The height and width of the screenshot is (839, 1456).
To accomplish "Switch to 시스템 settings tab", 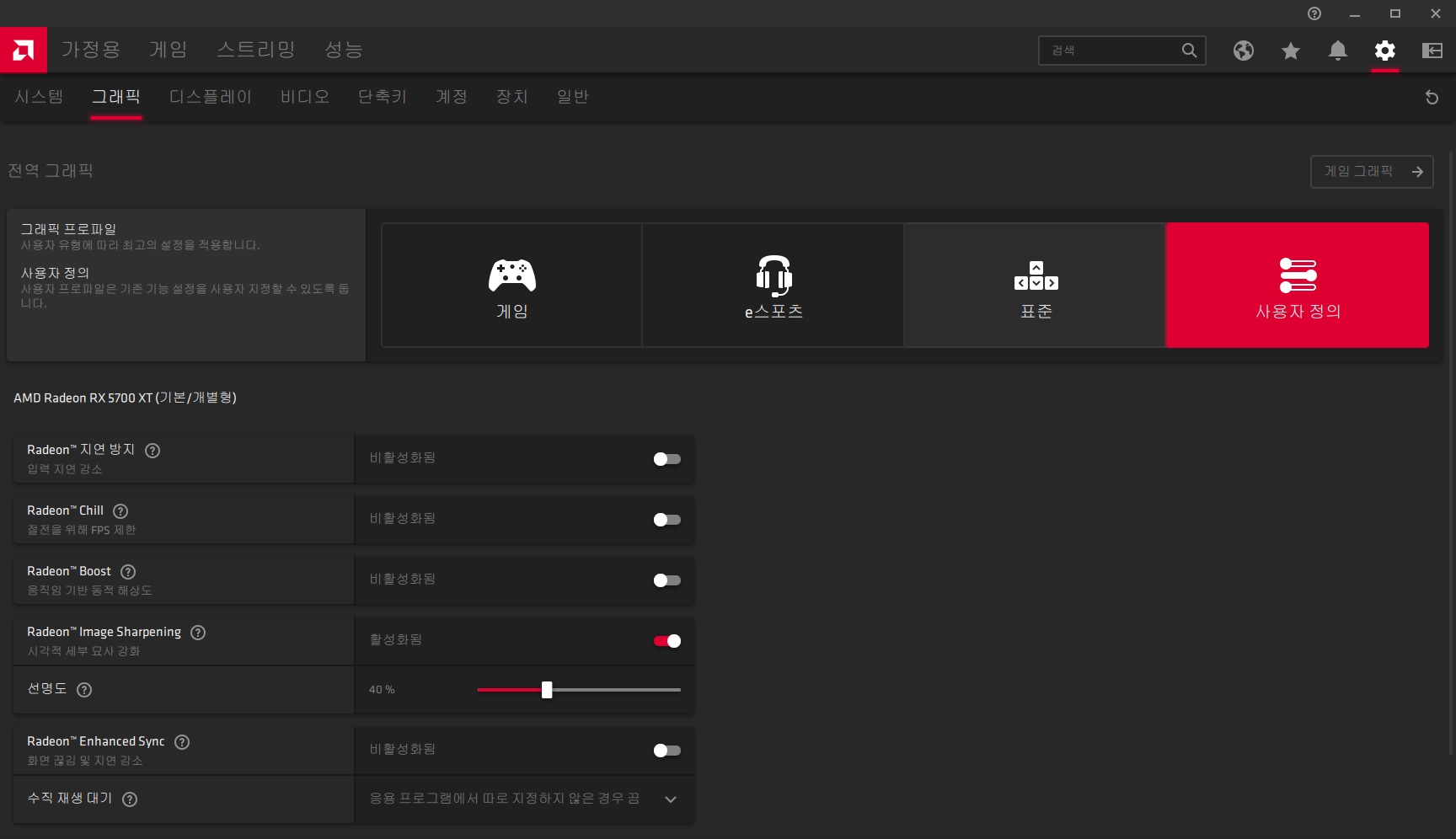I will tap(39, 97).
